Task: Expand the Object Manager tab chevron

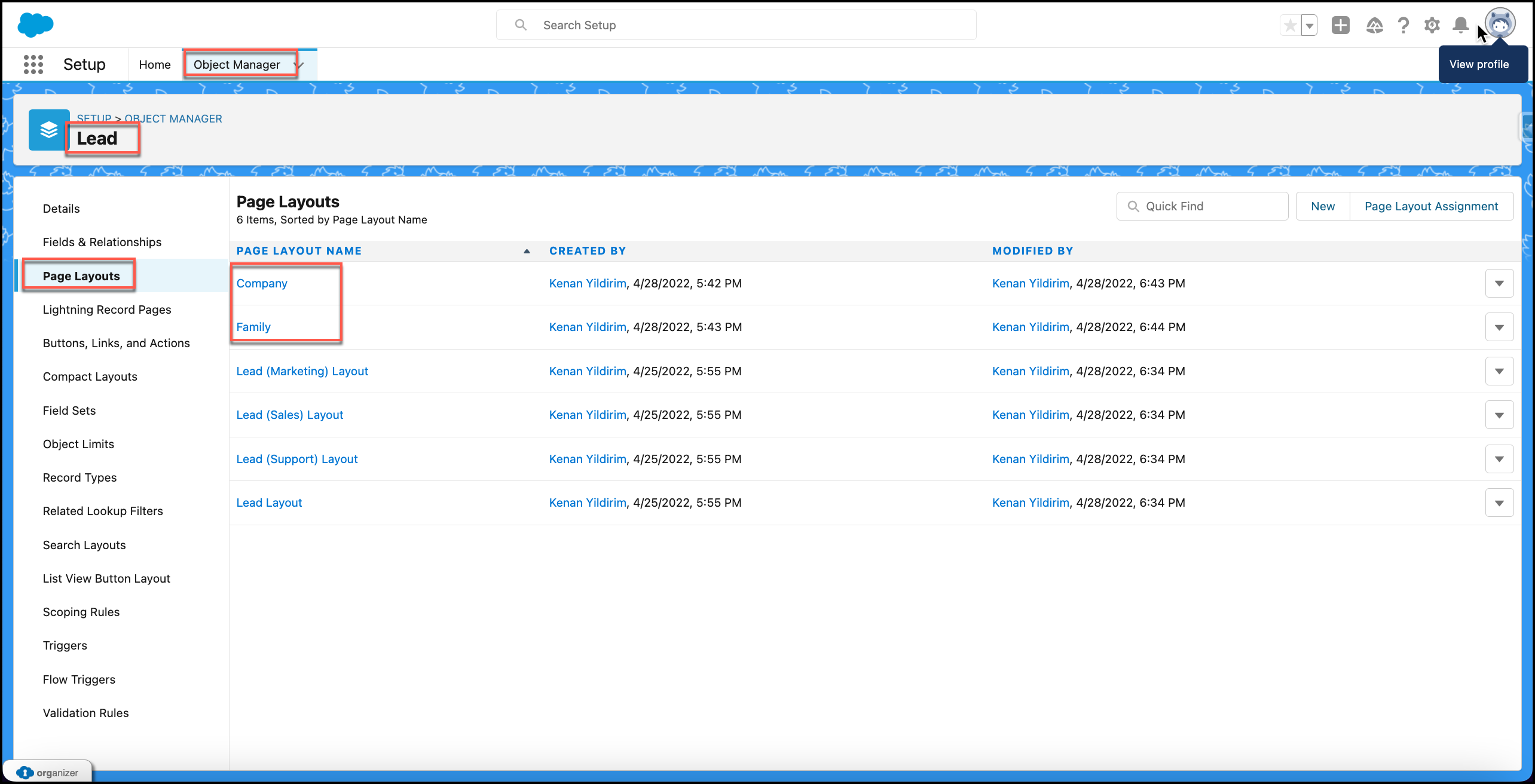Action: 300,65
